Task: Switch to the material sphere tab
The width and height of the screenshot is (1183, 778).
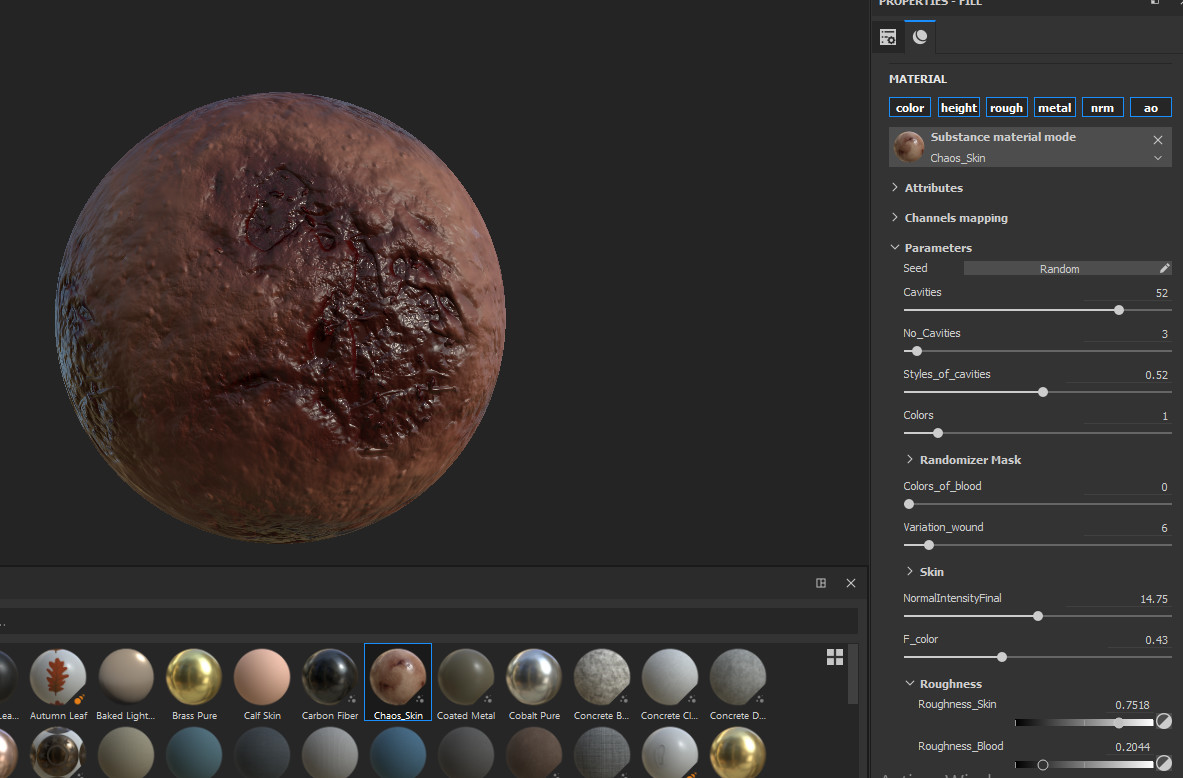Action: click(x=920, y=37)
